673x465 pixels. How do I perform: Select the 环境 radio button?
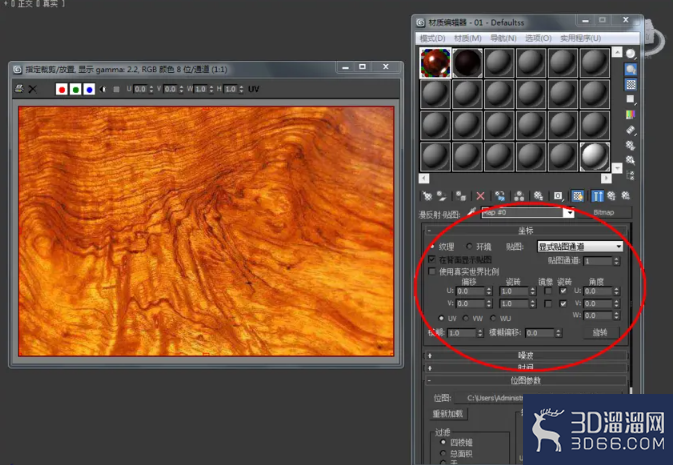click(469, 246)
